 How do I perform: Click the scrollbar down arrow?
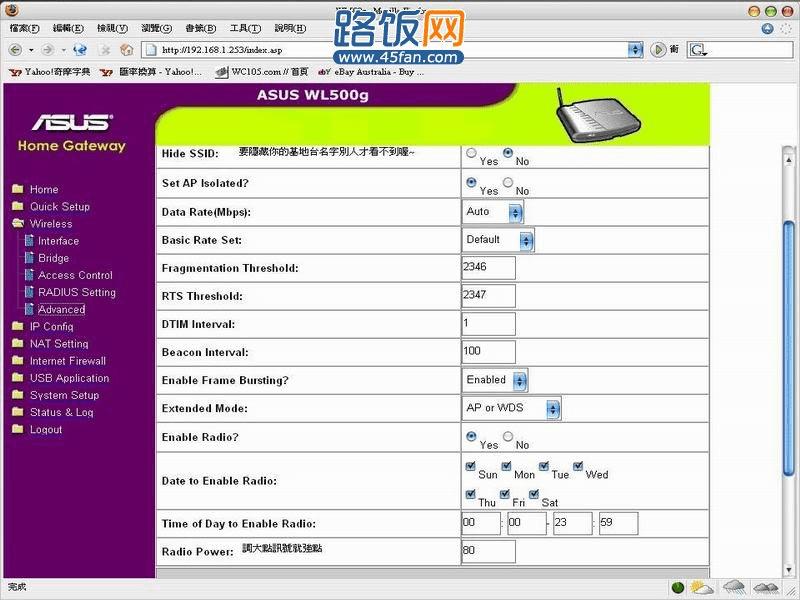coord(789,569)
